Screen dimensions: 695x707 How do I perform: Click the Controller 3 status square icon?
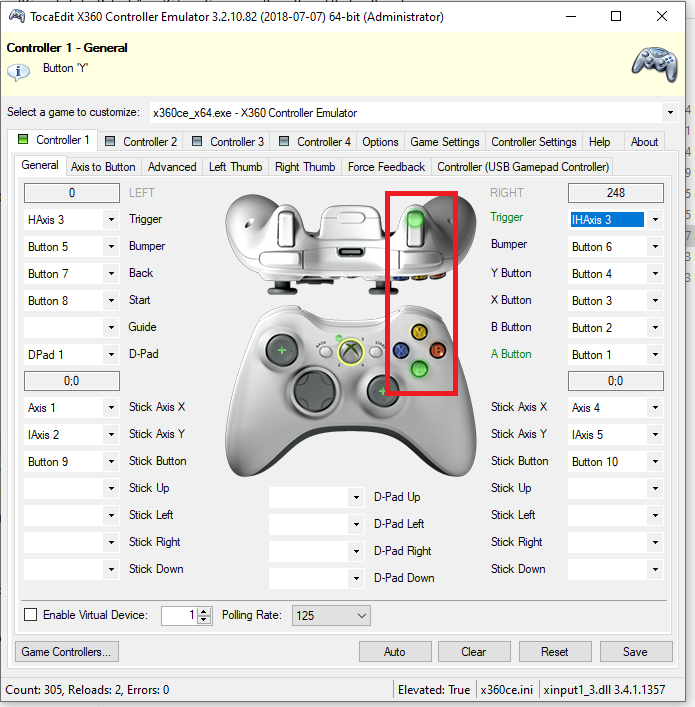tap(197, 141)
